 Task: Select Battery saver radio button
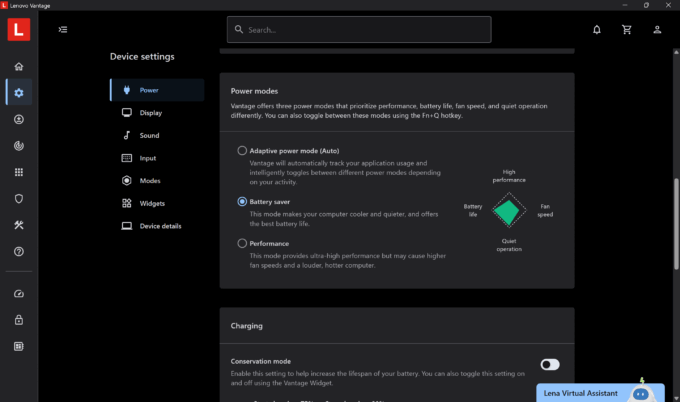click(242, 202)
